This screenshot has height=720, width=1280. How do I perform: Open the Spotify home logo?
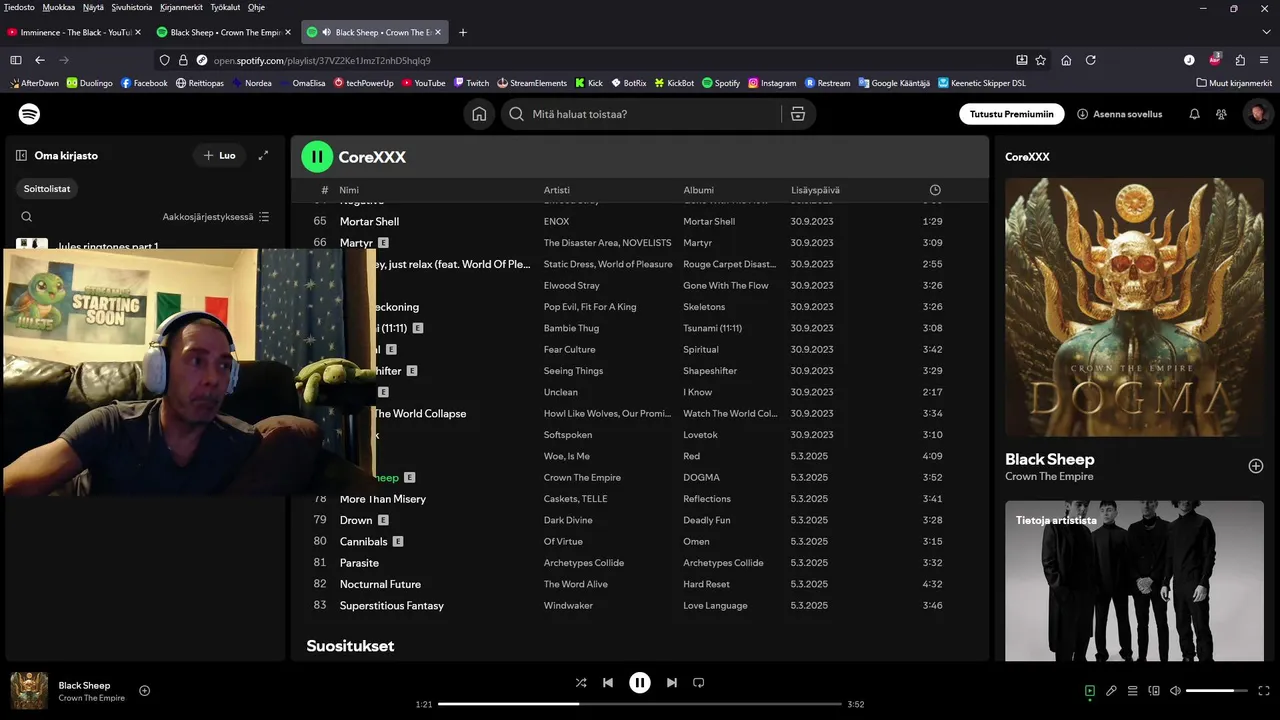click(30, 114)
